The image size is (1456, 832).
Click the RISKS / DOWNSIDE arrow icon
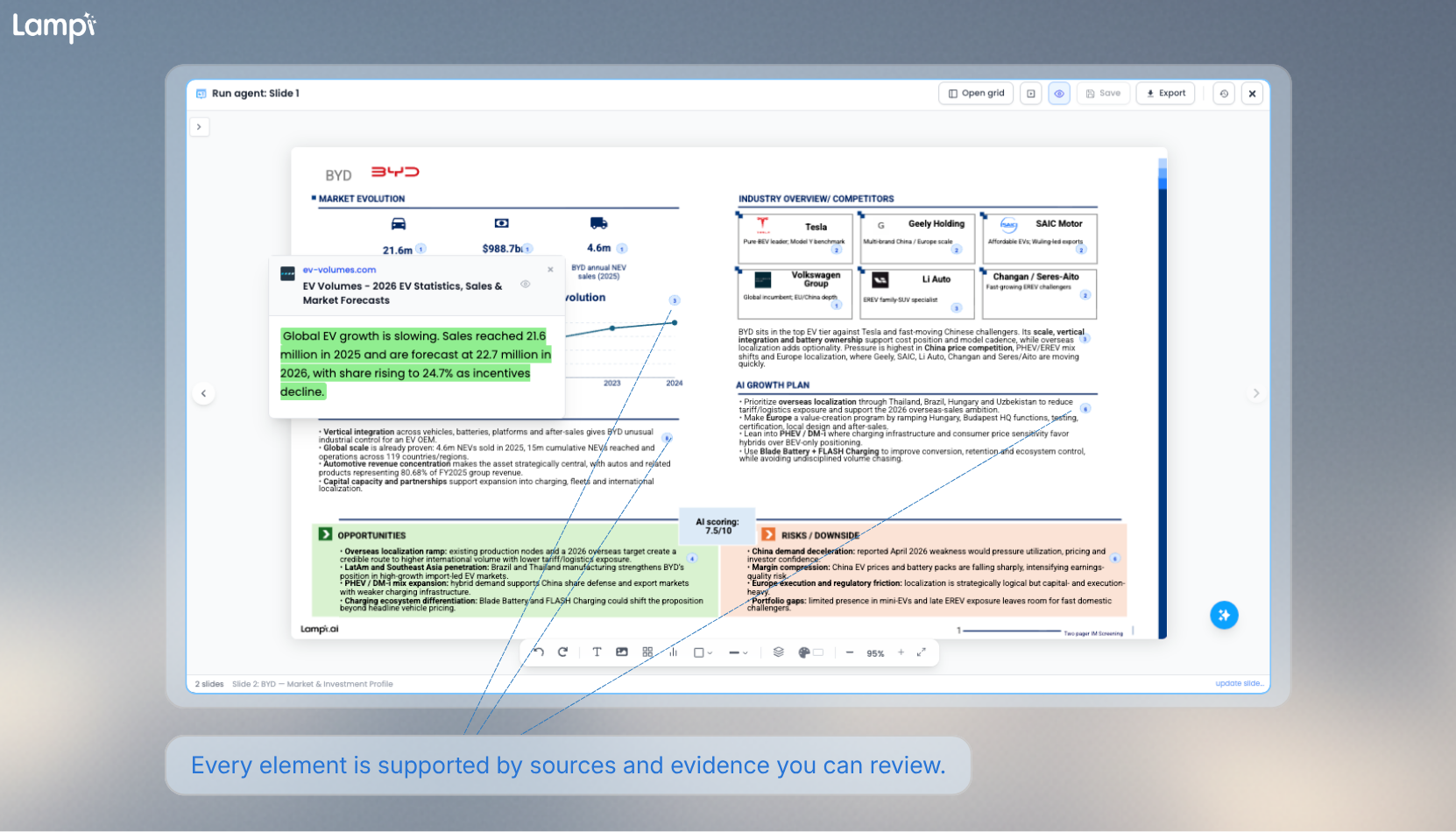[x=768, y=534]
